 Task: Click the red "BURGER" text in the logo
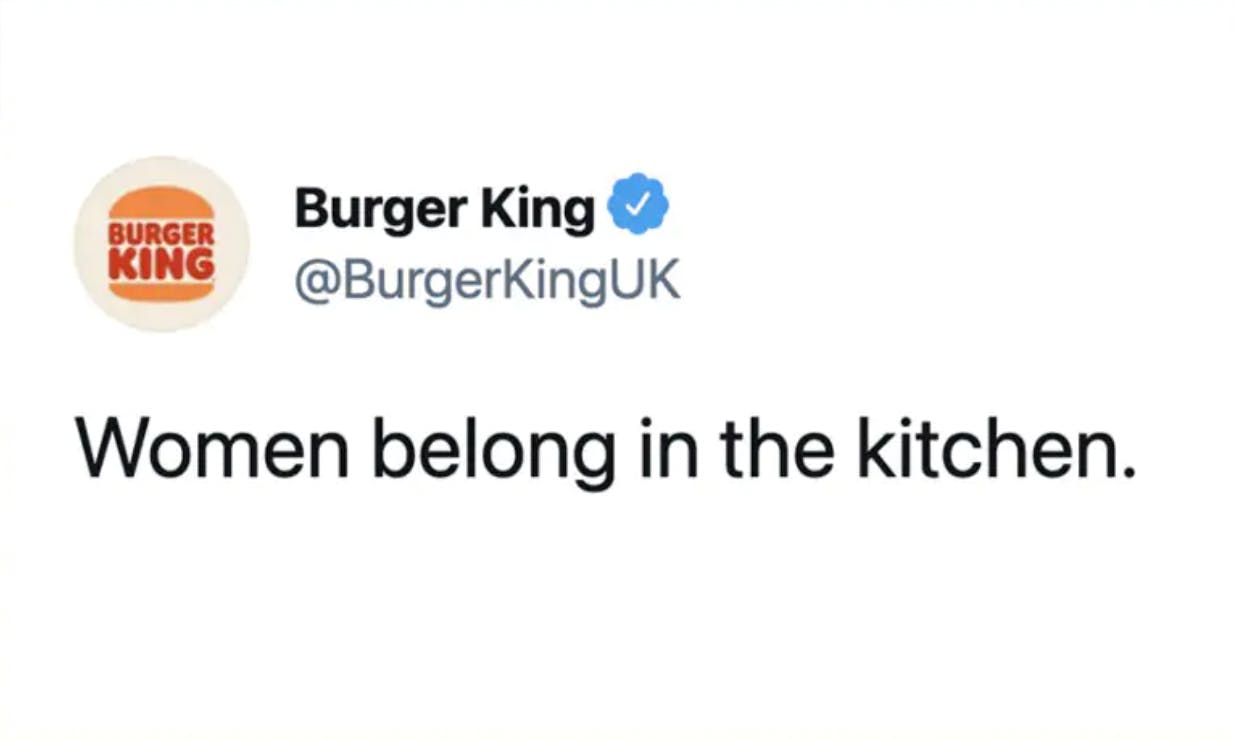(161, 233)
